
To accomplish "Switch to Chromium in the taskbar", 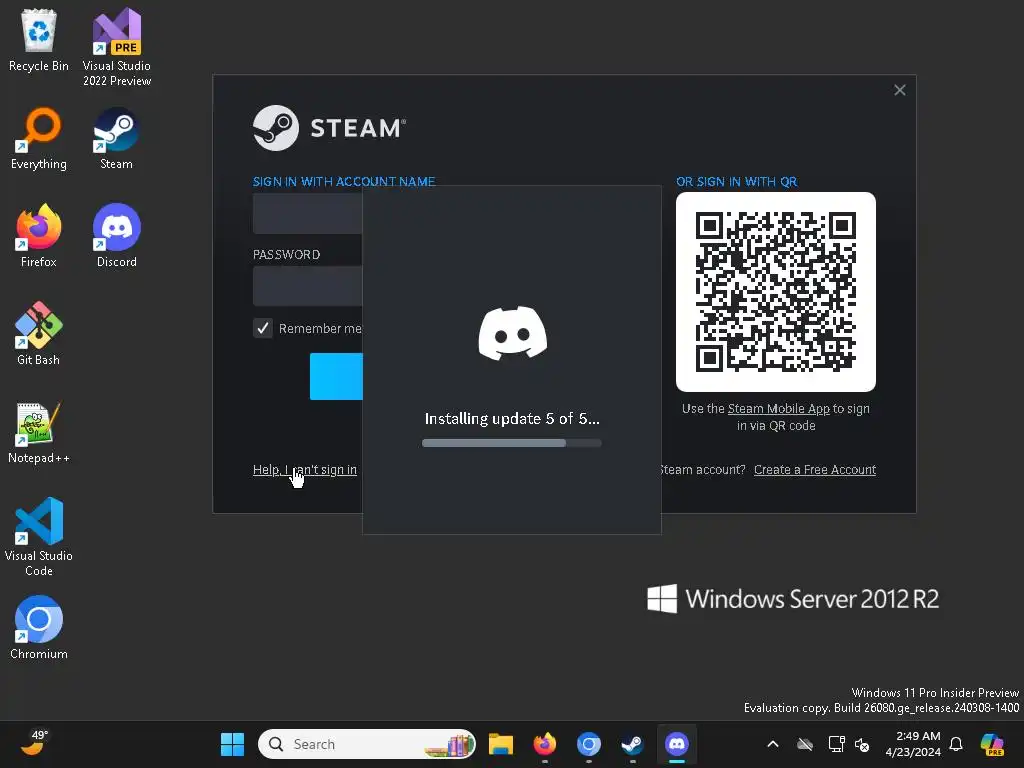I will (x=588, y=744).
